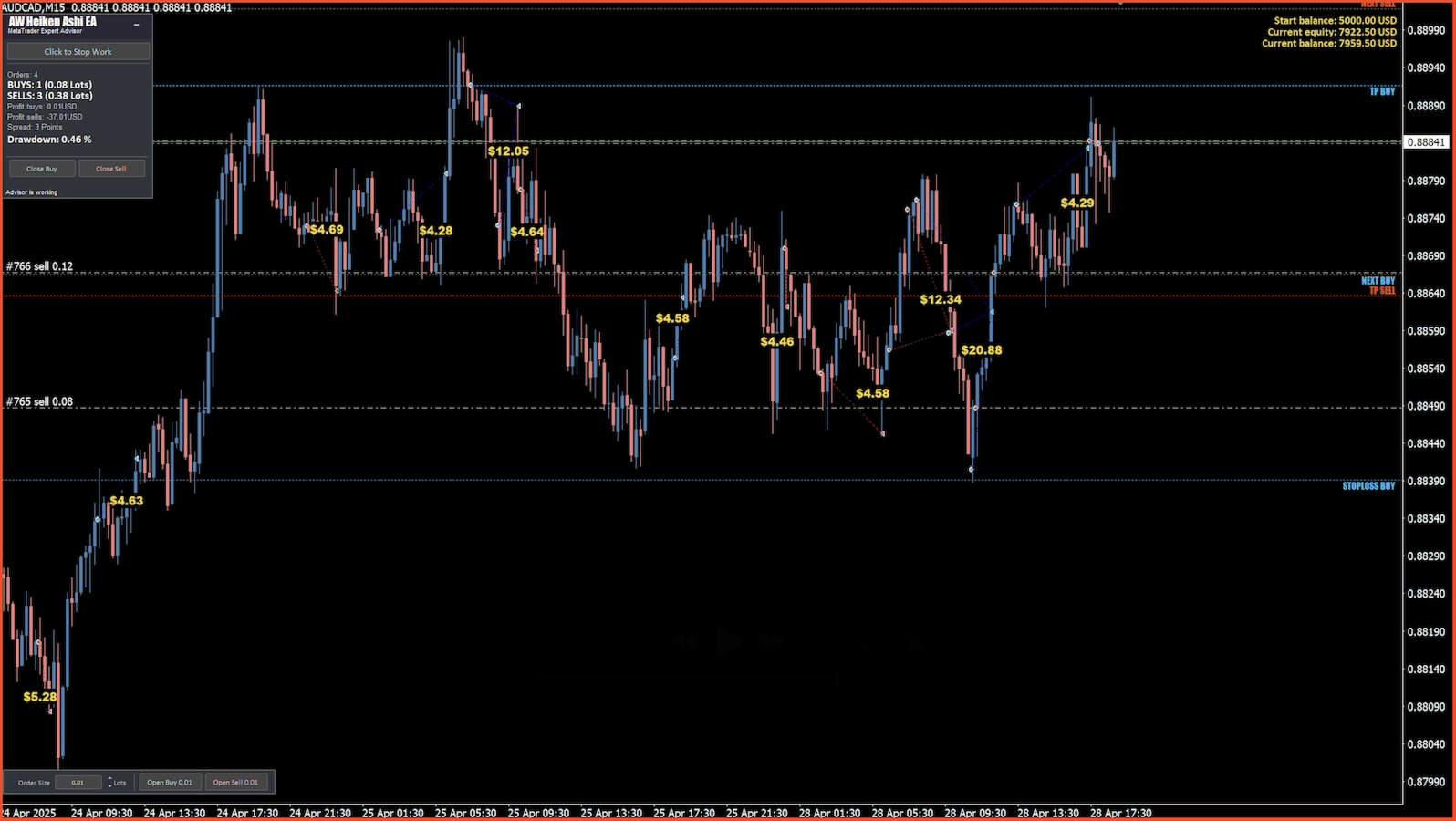1456x821 pixels.
Task: Decrease lot size with down arrow
Action: coord(109,785)
